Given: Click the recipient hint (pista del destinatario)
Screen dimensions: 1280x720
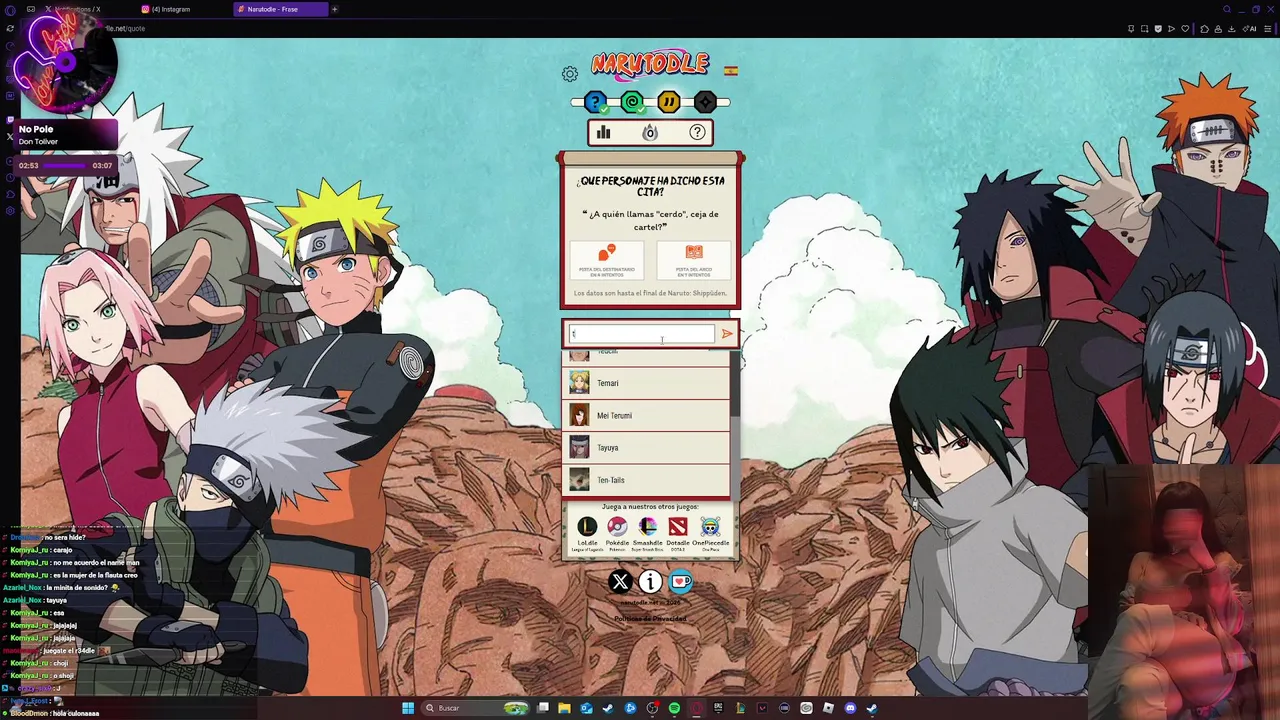Looking at the screenshot, I should [x=606, y=260].
